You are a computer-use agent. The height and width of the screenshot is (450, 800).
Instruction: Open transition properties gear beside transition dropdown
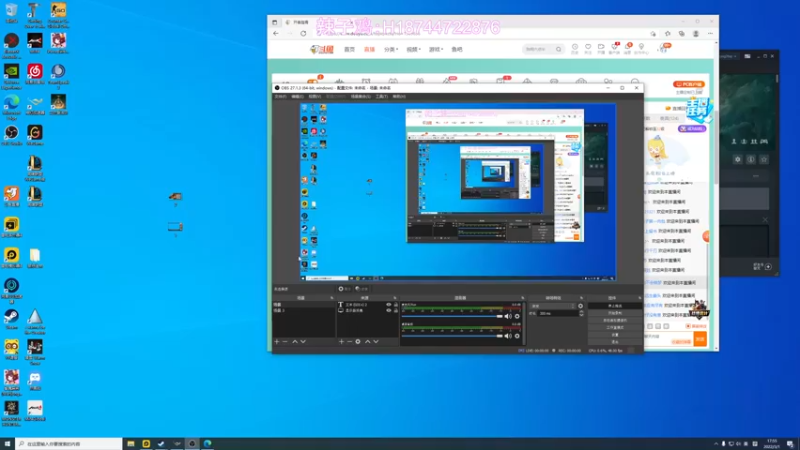click(x=581, y=306)
